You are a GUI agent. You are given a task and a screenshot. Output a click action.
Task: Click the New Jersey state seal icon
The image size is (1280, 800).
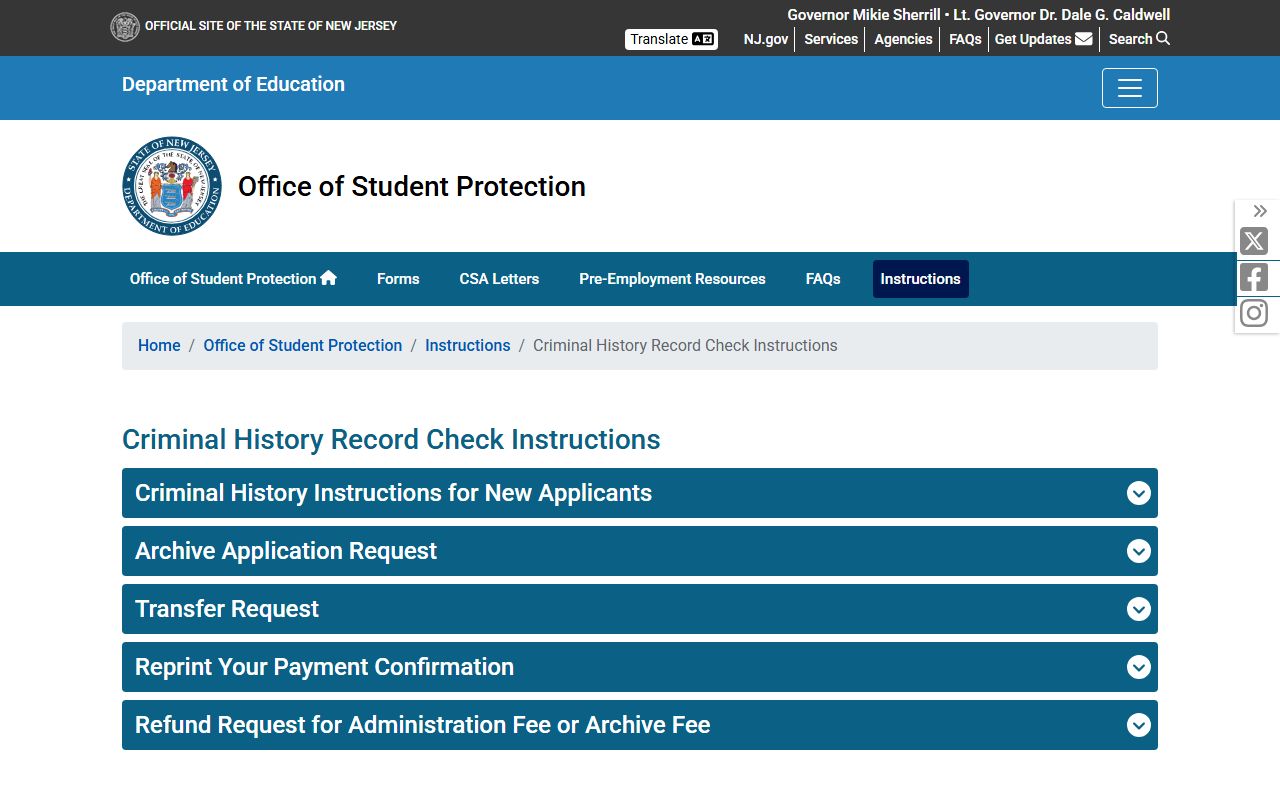point(125,27)
